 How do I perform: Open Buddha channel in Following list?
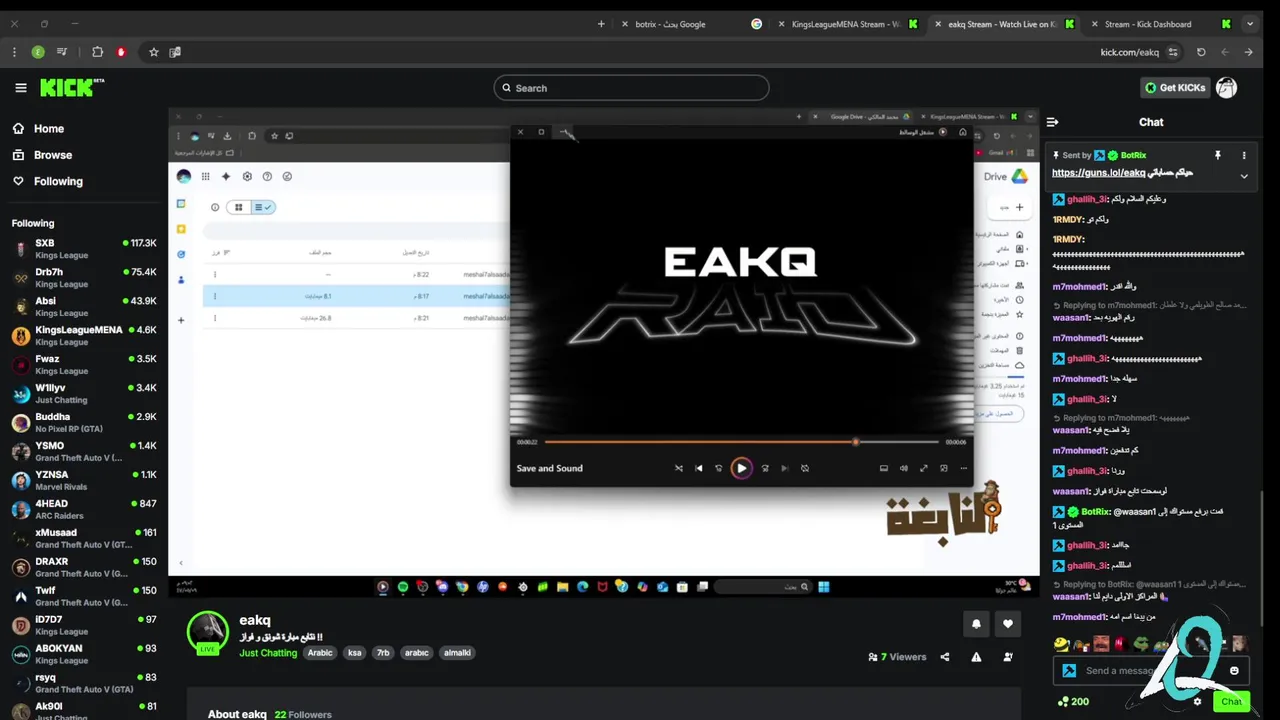pyautogui.click(x=84, y=423)
